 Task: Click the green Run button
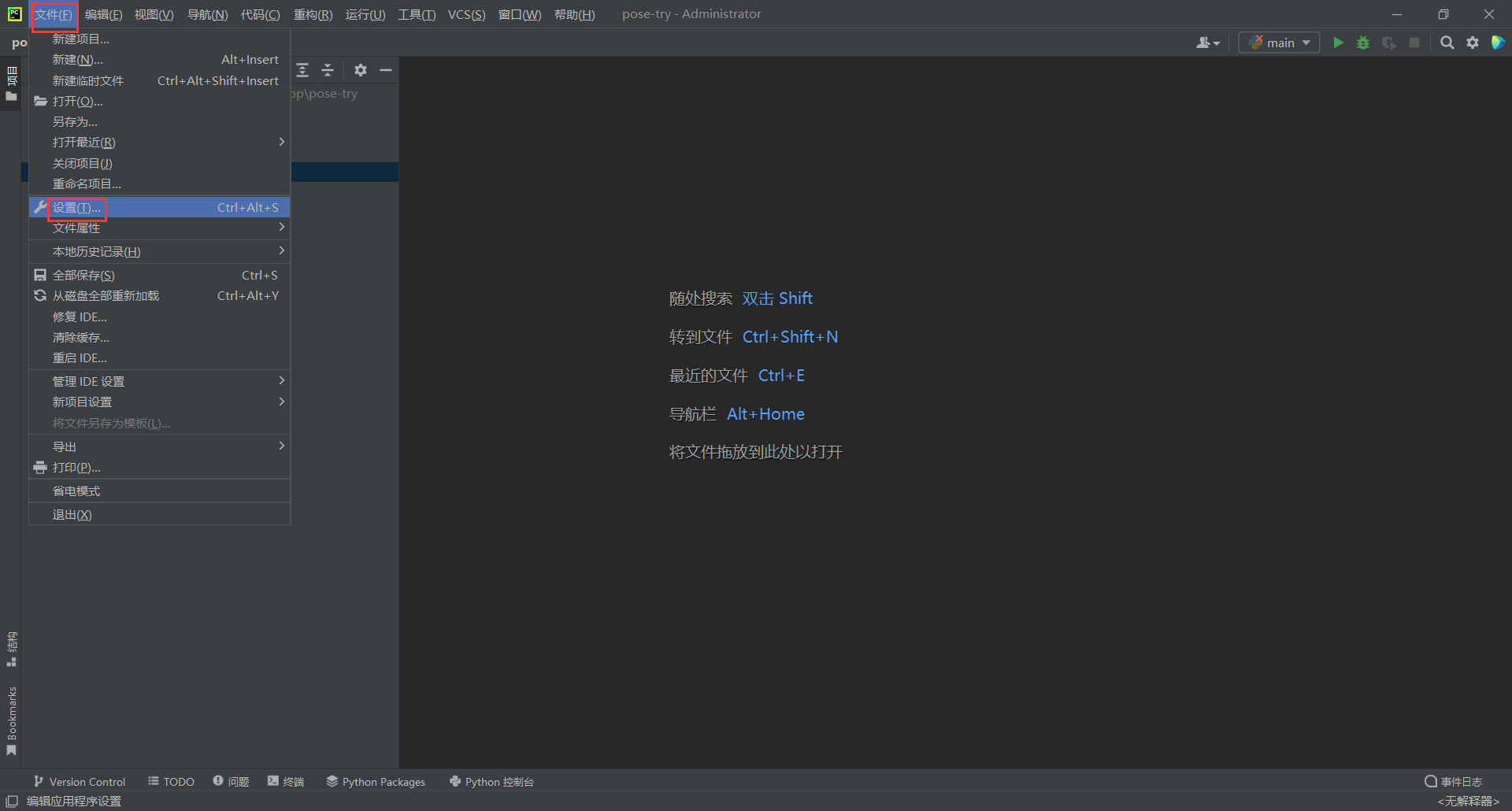pos(1338,43)
